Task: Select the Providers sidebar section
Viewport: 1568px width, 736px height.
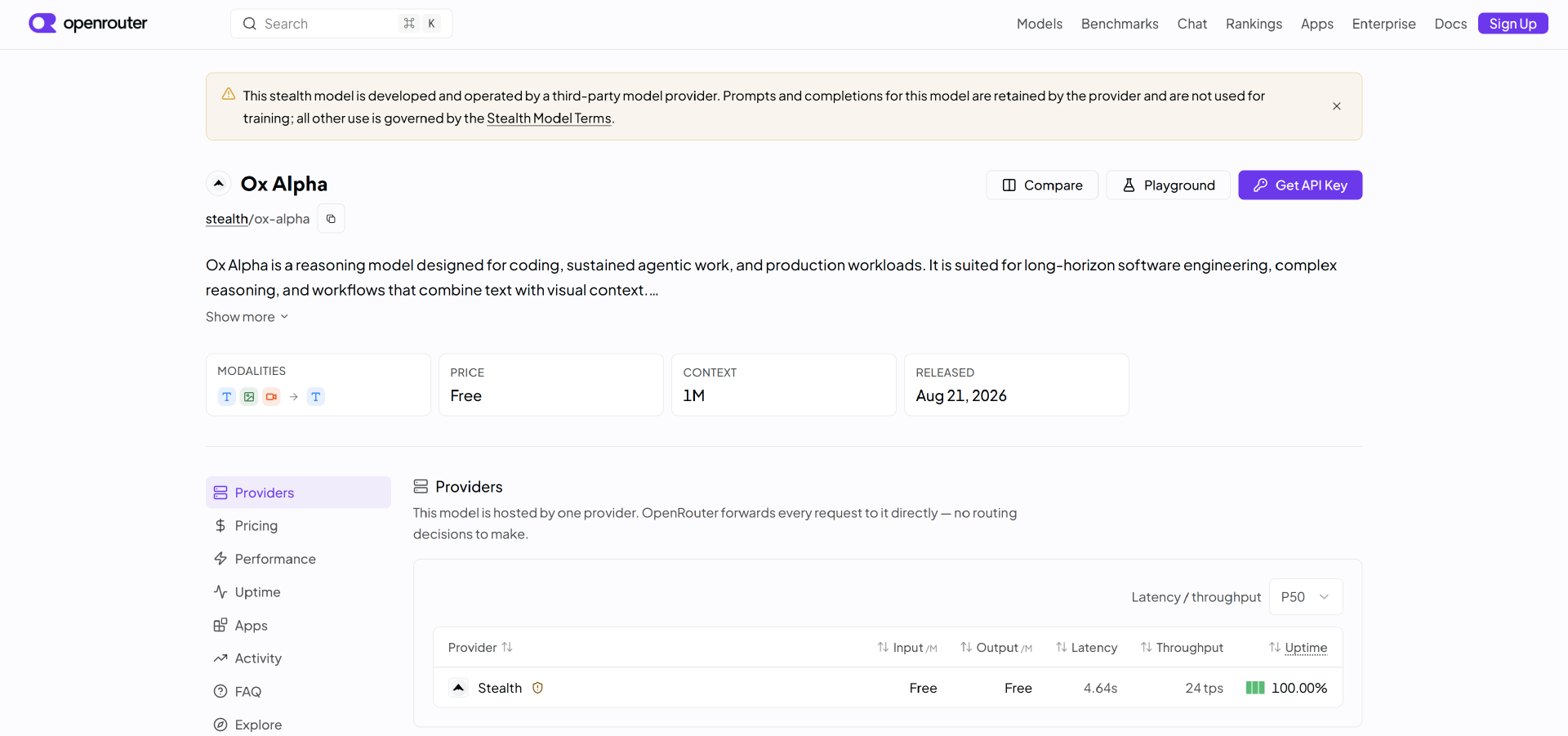Action: pos(298,493)
